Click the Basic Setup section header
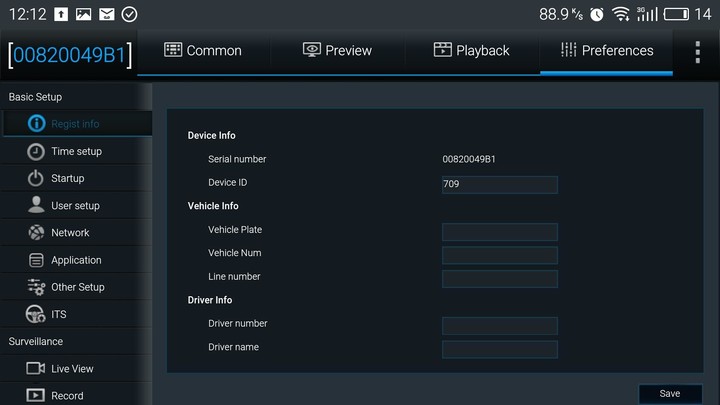 pyautogui.click(x=35, y=97)
